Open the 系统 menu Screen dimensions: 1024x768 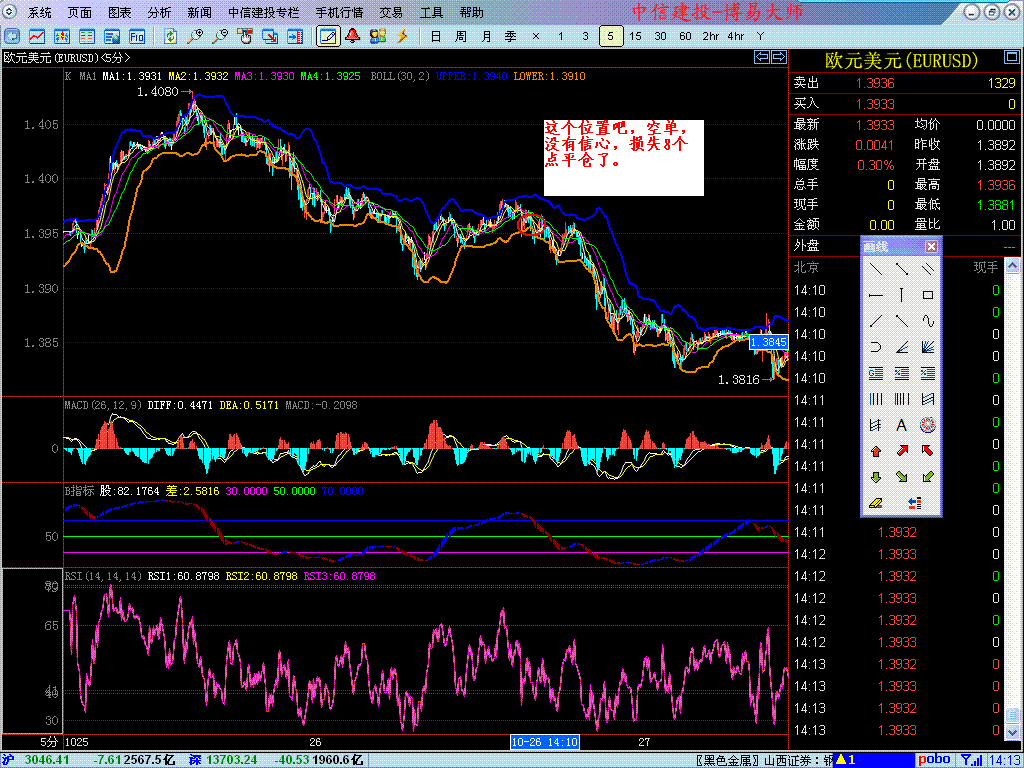coord(40,12)
